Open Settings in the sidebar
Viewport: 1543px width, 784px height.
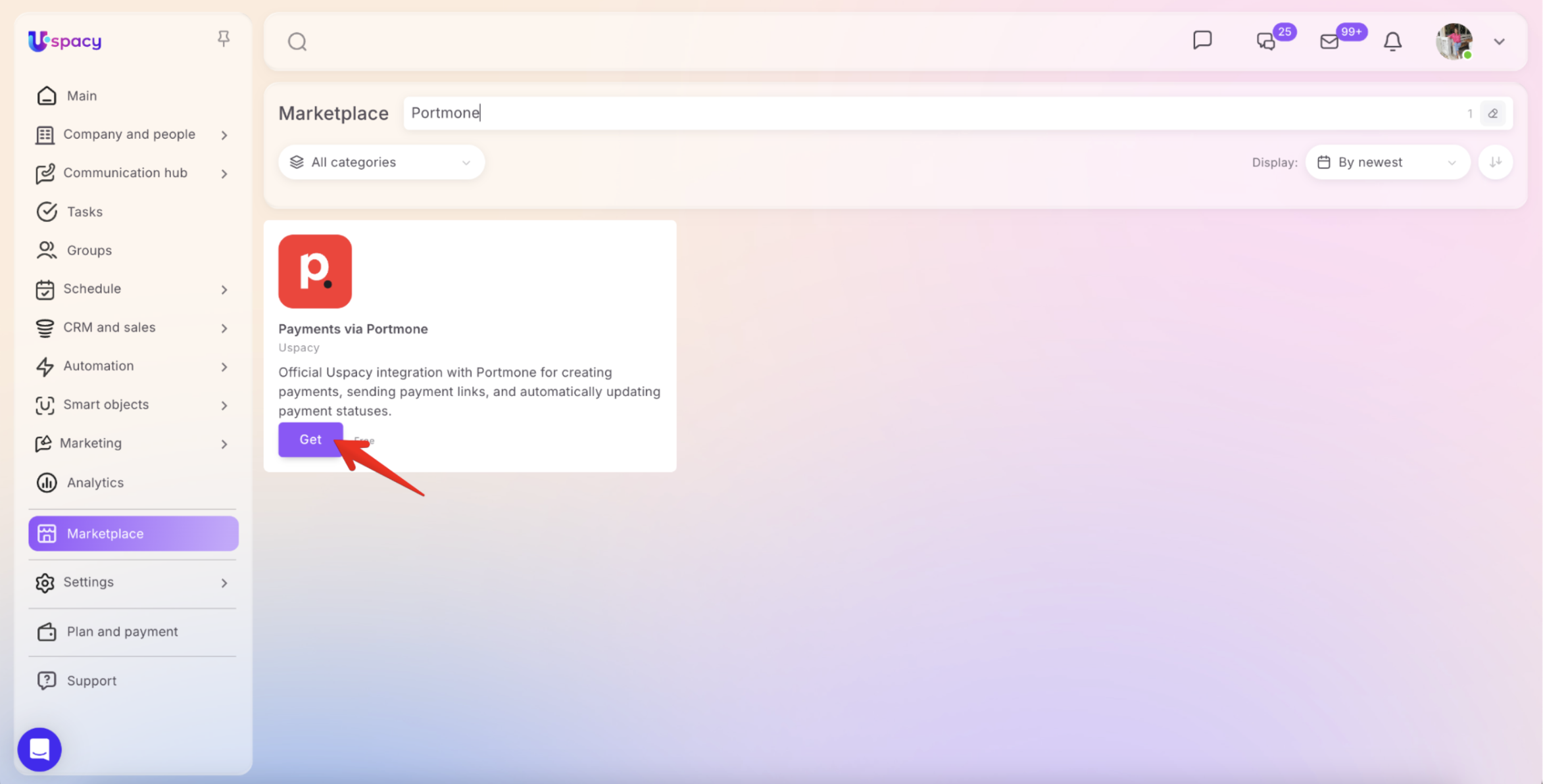click(x=88, y=582)
